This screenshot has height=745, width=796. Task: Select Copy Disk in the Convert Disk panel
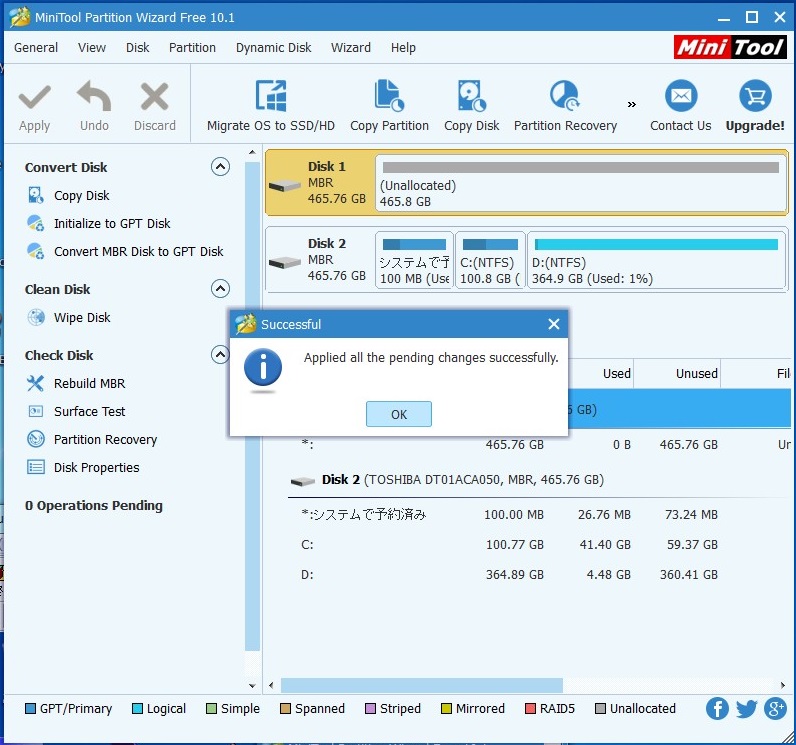[x=81, y=195]
